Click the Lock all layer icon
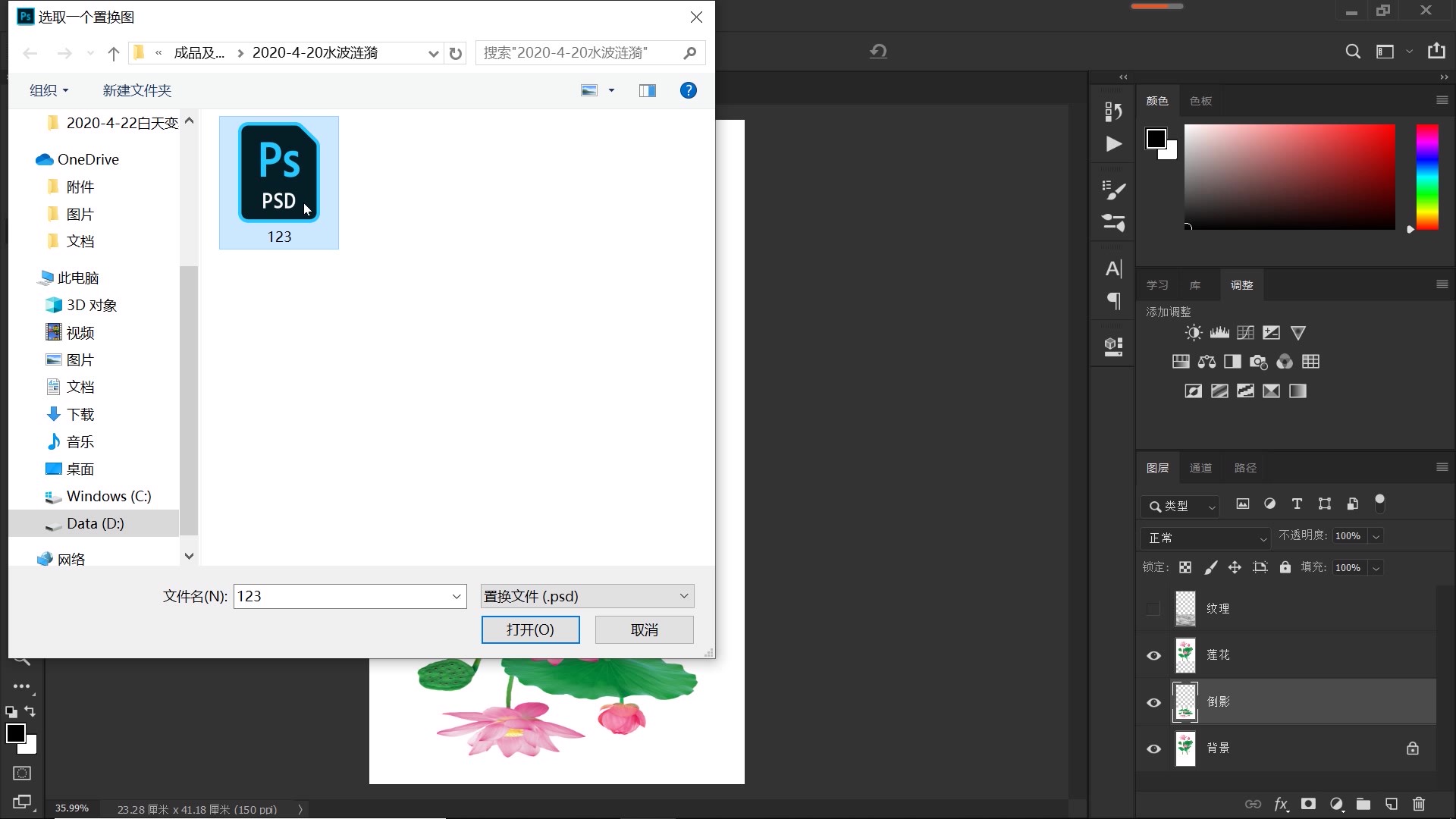 point(1285,567)
